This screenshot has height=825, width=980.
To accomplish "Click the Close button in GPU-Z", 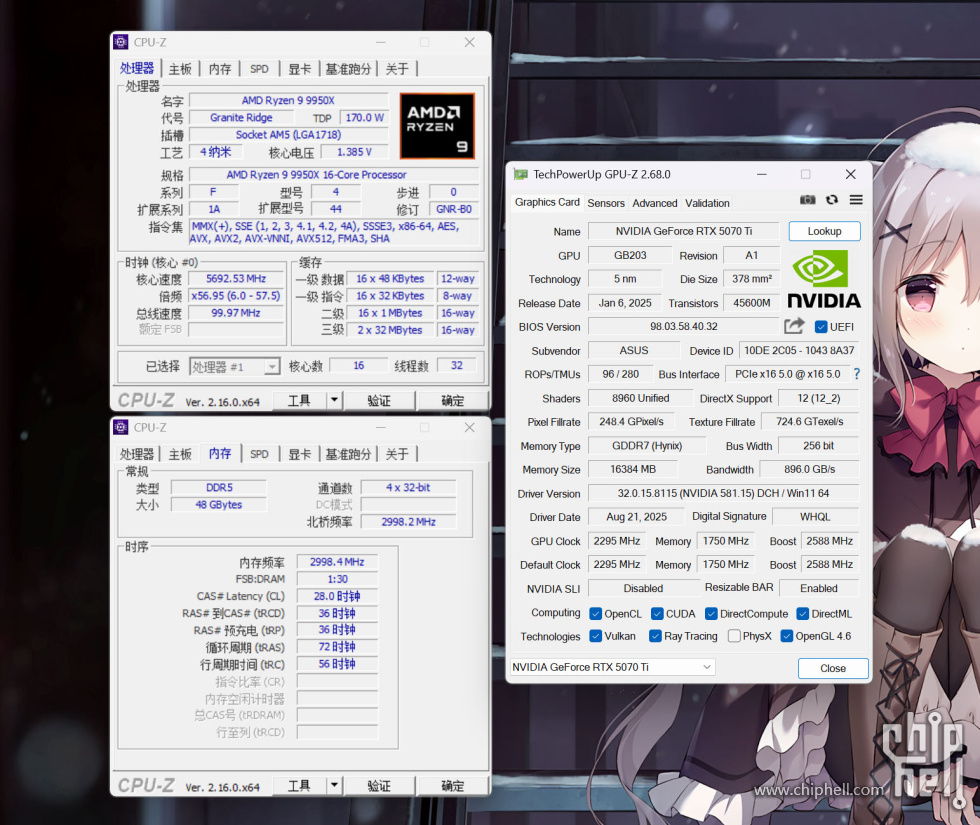I will click(832, 668).
